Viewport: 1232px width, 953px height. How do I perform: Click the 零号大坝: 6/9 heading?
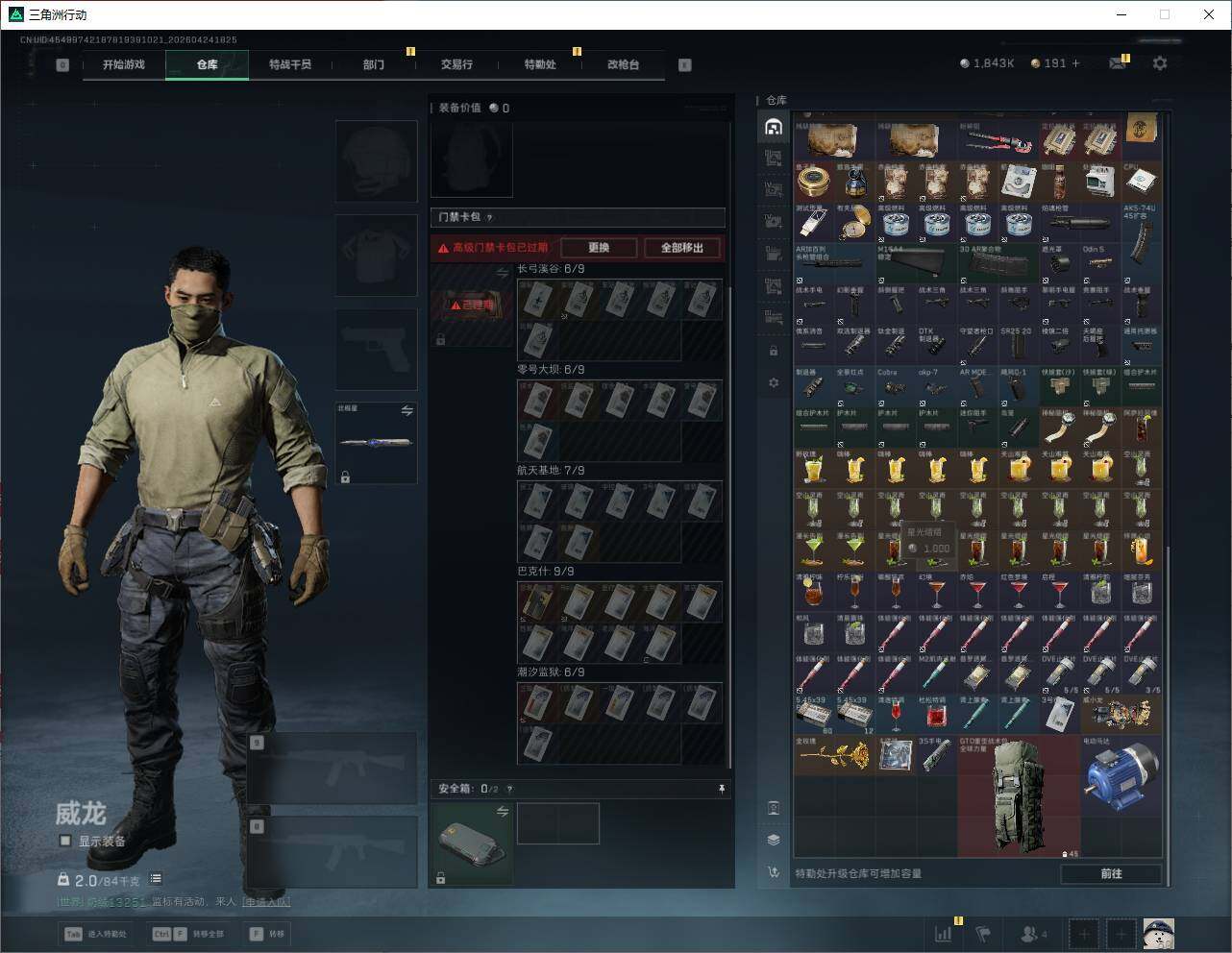point(551,370)
